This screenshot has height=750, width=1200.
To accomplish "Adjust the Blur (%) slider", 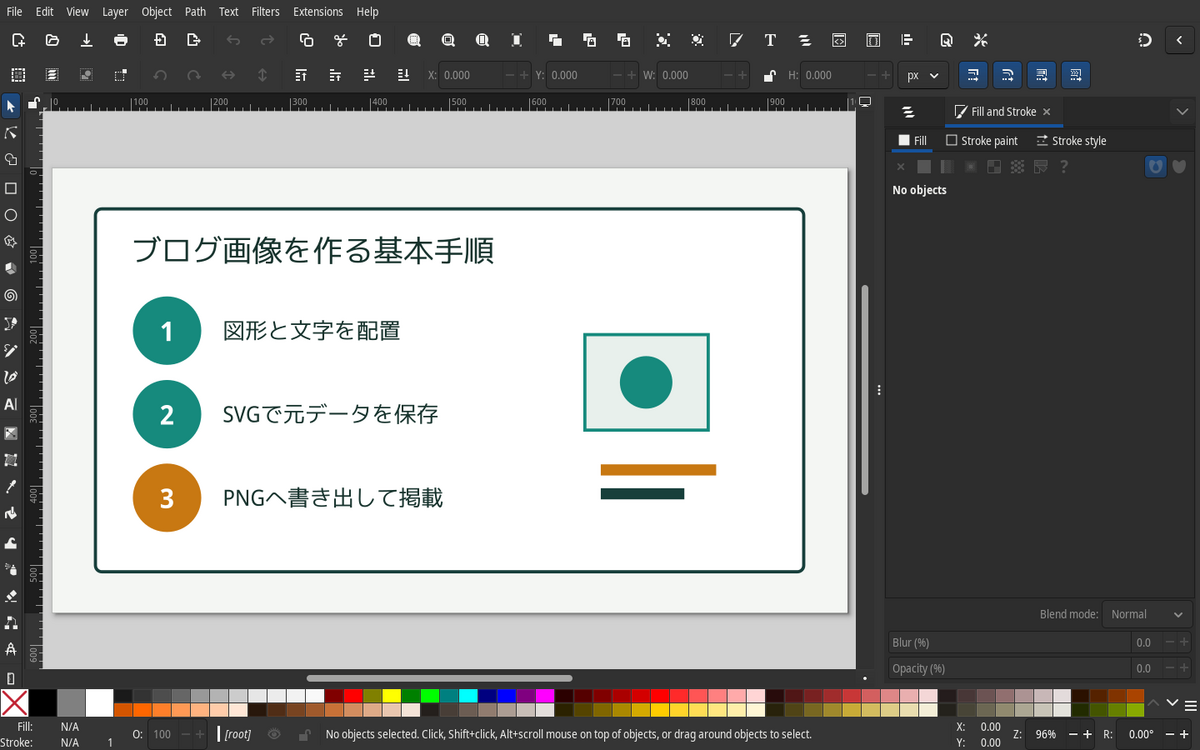I will click(1010, 642).
